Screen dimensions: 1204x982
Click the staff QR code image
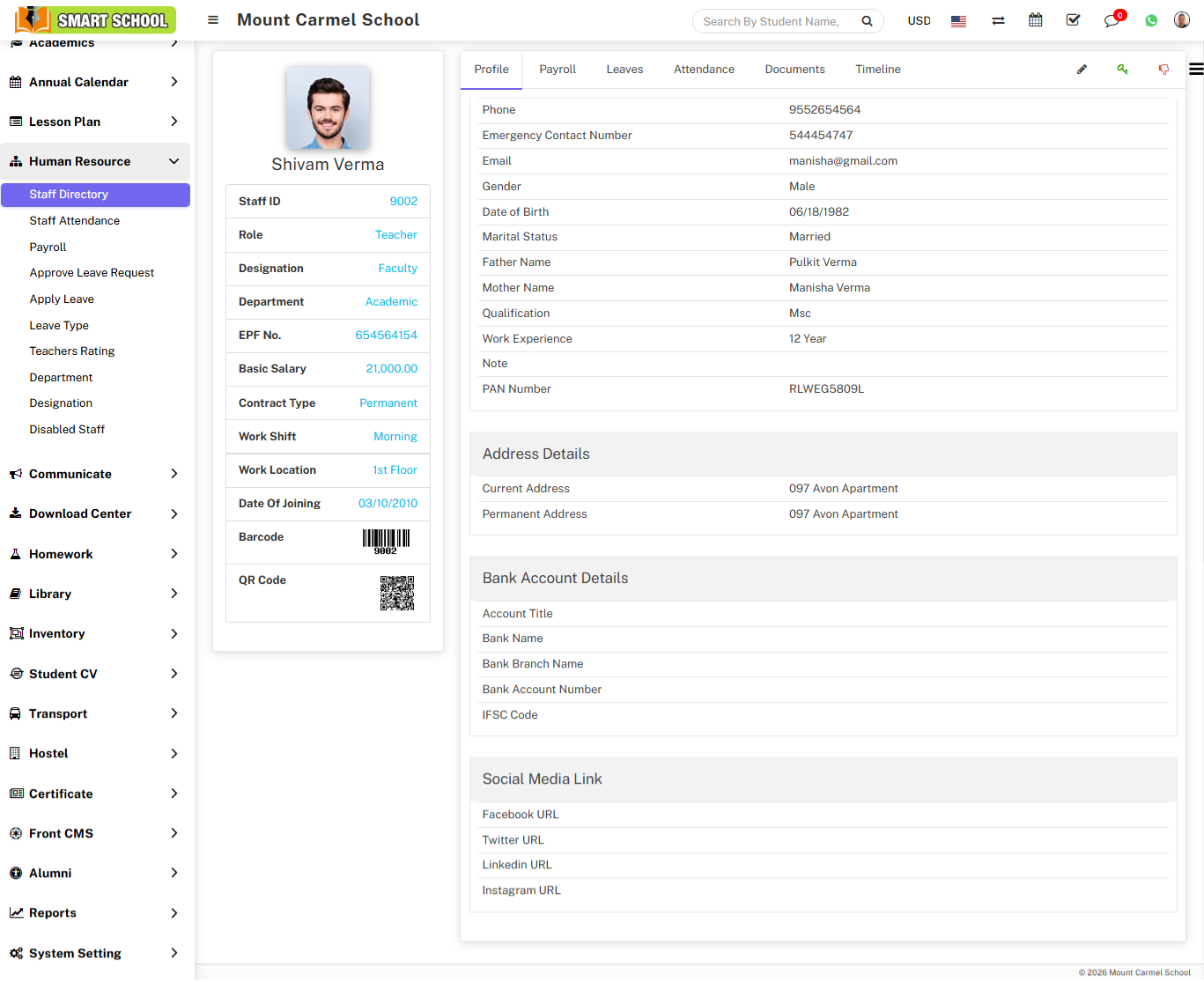coord(396,593)
